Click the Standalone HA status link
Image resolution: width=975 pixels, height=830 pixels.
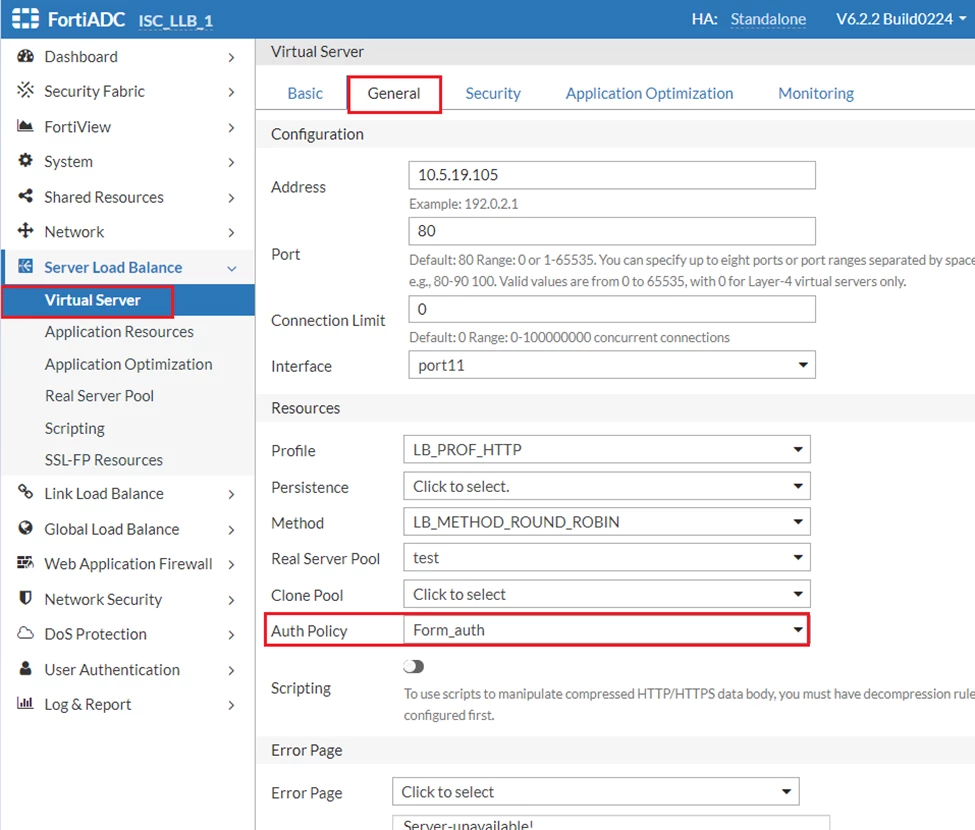(x=768, y=19)
